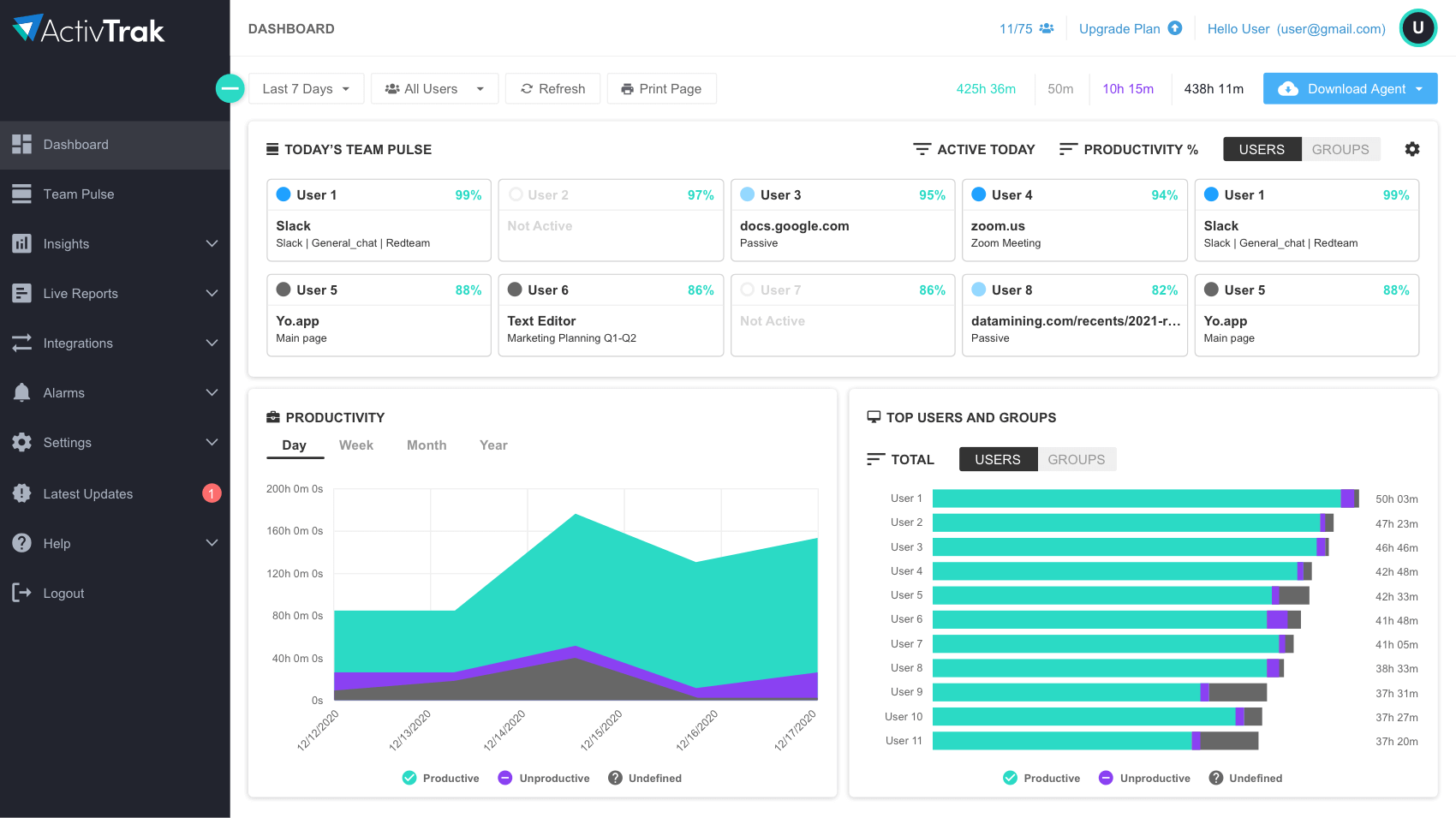This screenshot has width=1456, height=818.
Task: Select the Integrations icon in the sidebar
Action: coord(21,343)
